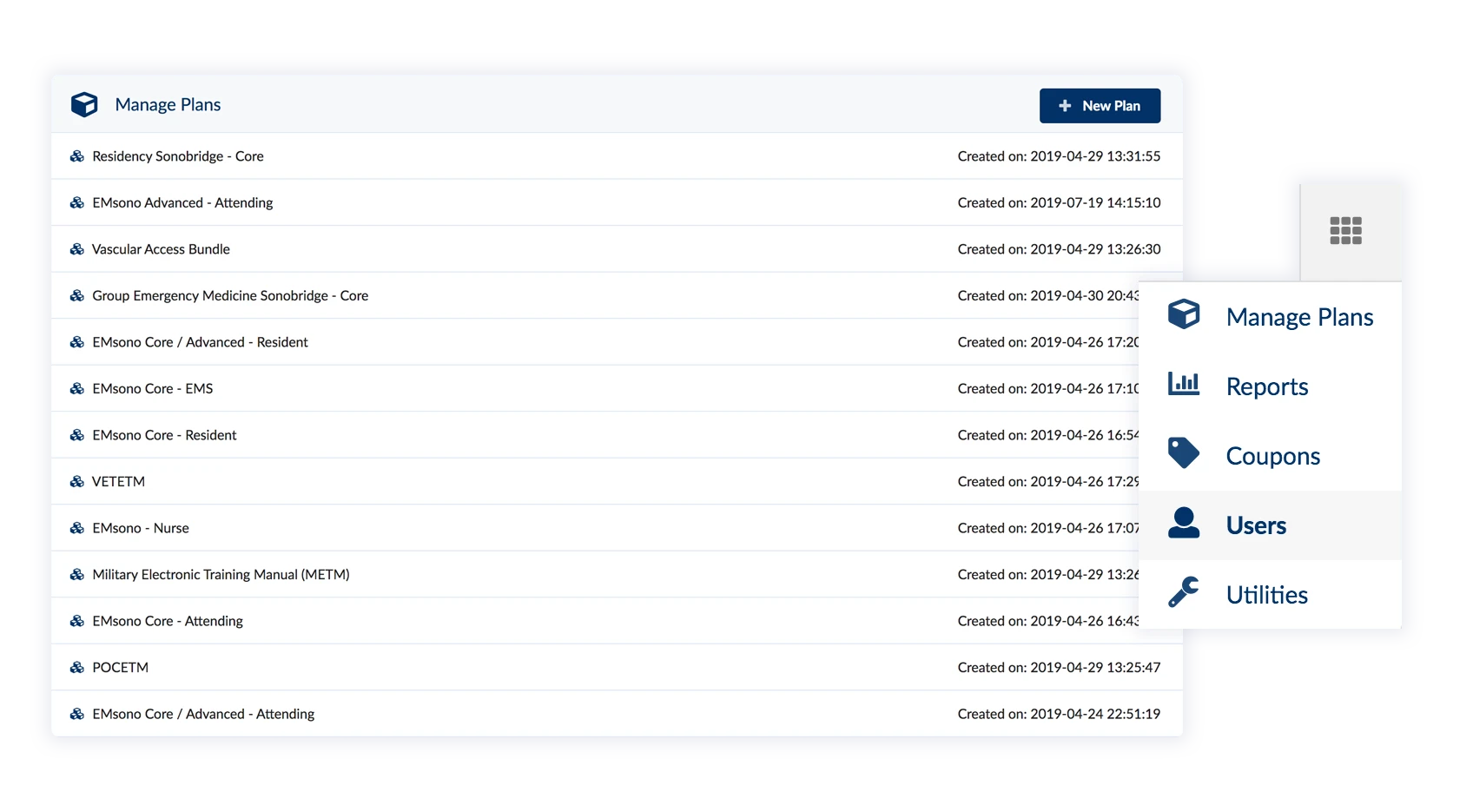Image resolution: width=1473 pixels, height=812 pixels.
Task: Click the icon beside Residency Sonobridge - Core
Action: click(x=77, y=156)
